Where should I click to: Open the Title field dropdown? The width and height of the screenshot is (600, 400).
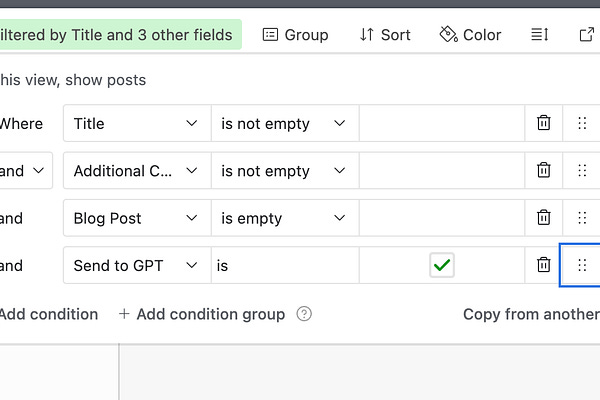(137, 123)
